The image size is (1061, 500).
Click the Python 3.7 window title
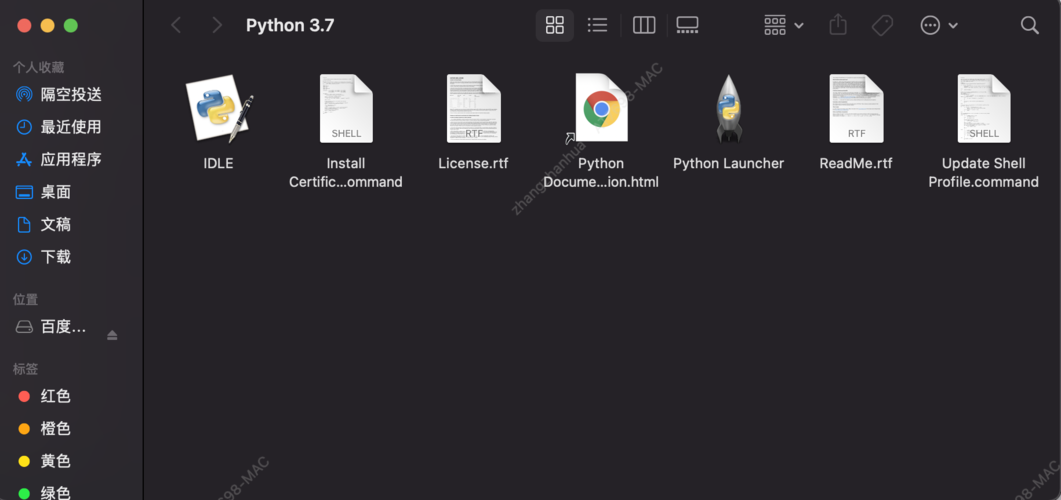pyautogui.click(x=290, y=26)
